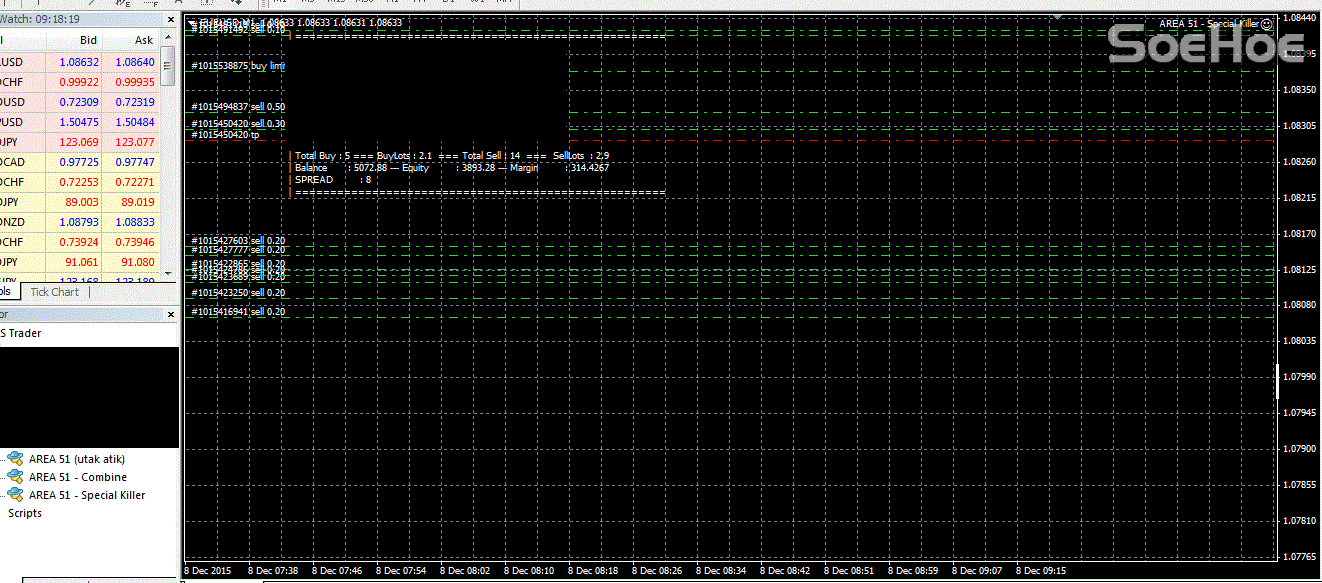Click the AREA 51 (utak atik) expert icon
Viewport: 1322px width, 583px height.
15,459
